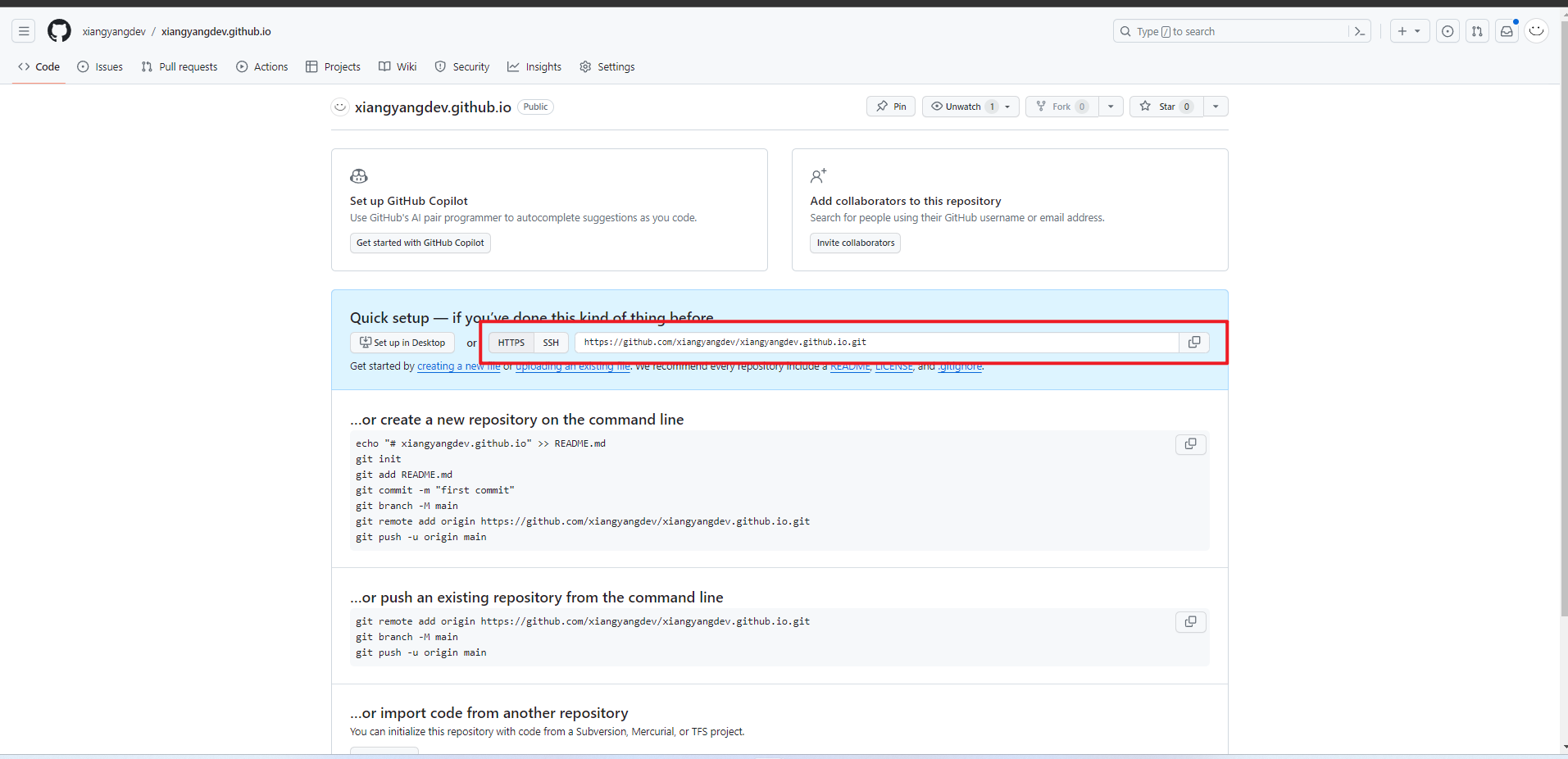Copy the create-new-repository commands
The width and height of the screenshot is (1568, 759).
(x=1191, y=444)
